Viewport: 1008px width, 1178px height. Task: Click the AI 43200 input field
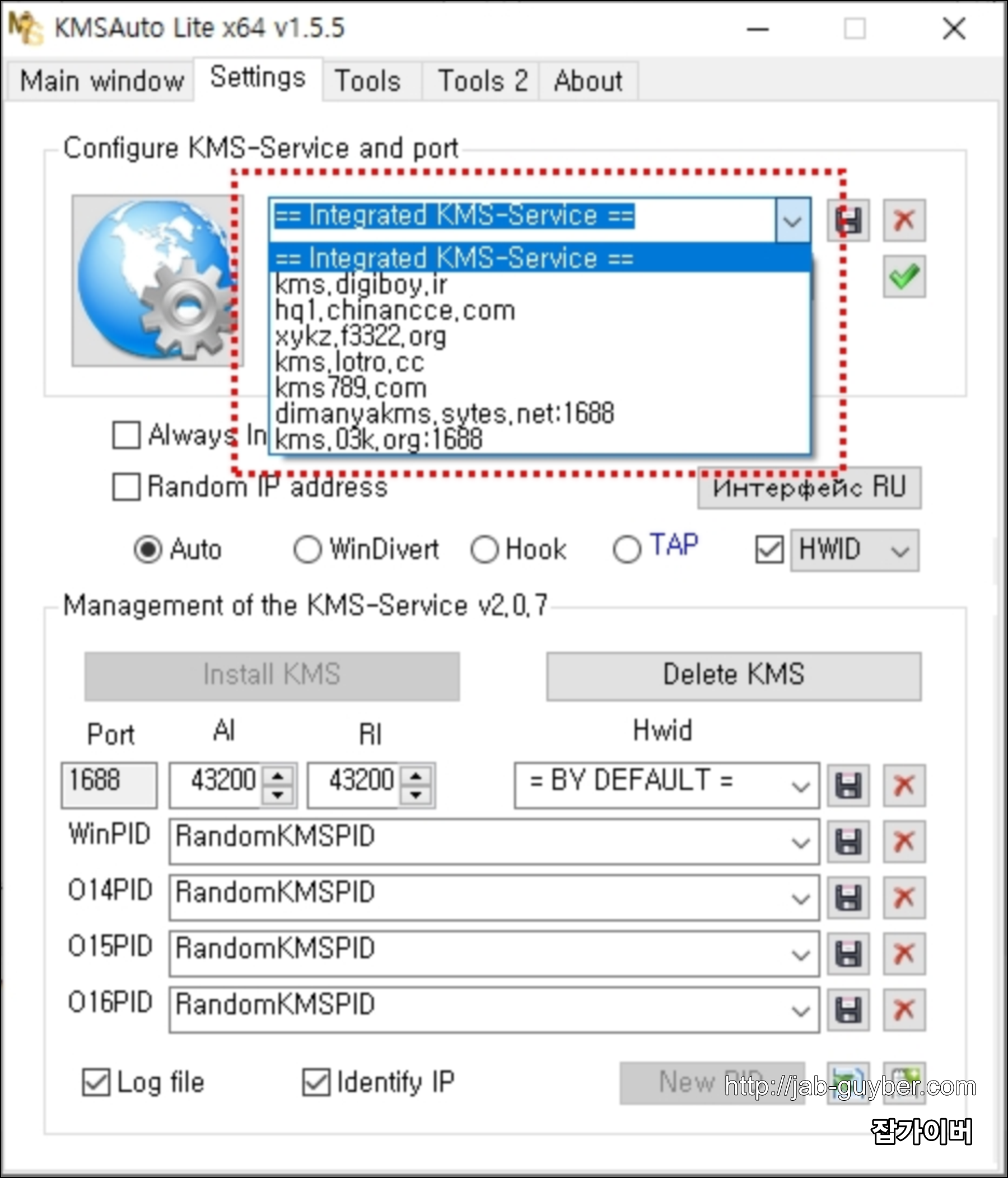coord(216,785)
